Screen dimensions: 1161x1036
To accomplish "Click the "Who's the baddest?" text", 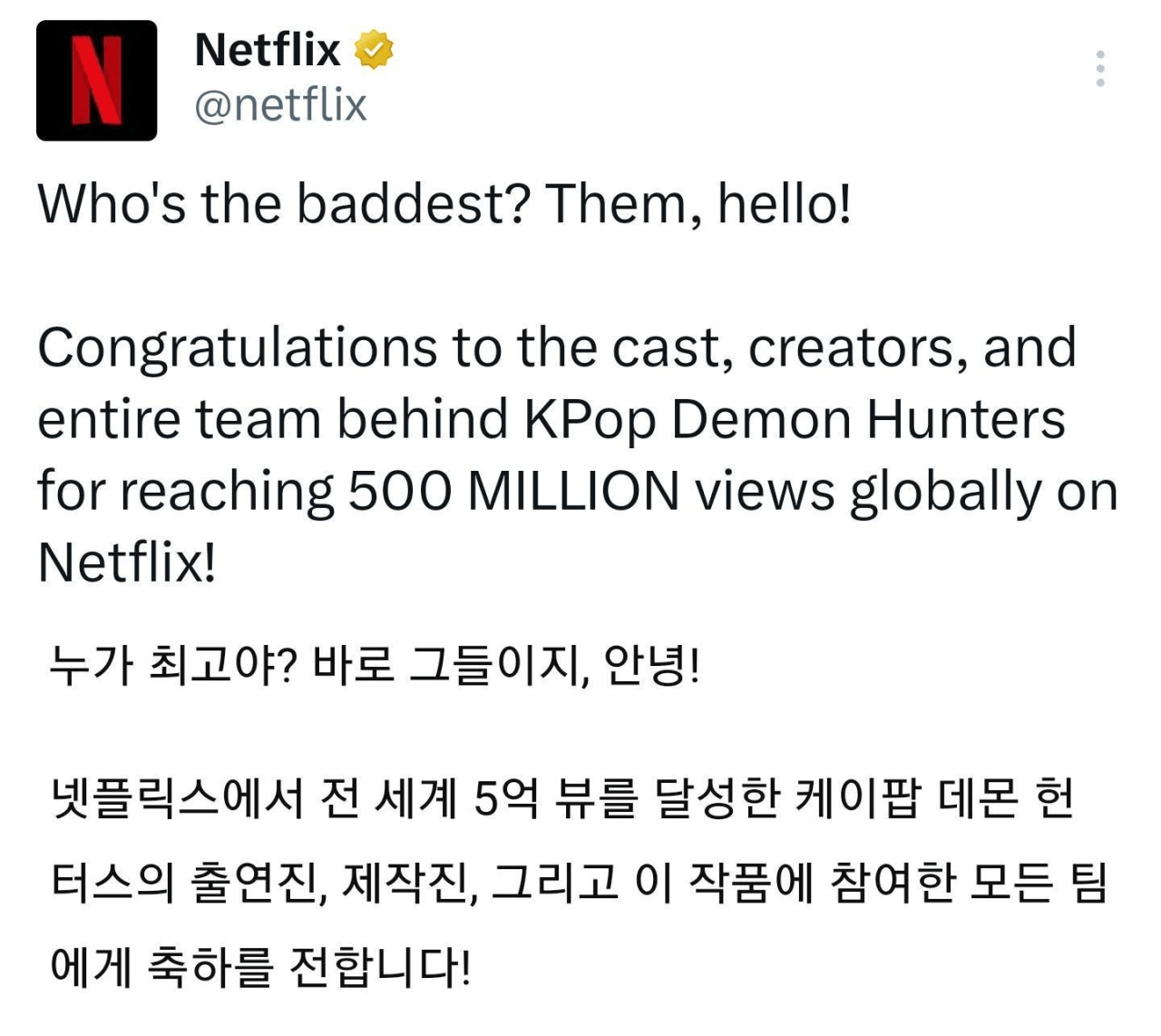I will 283,203.
